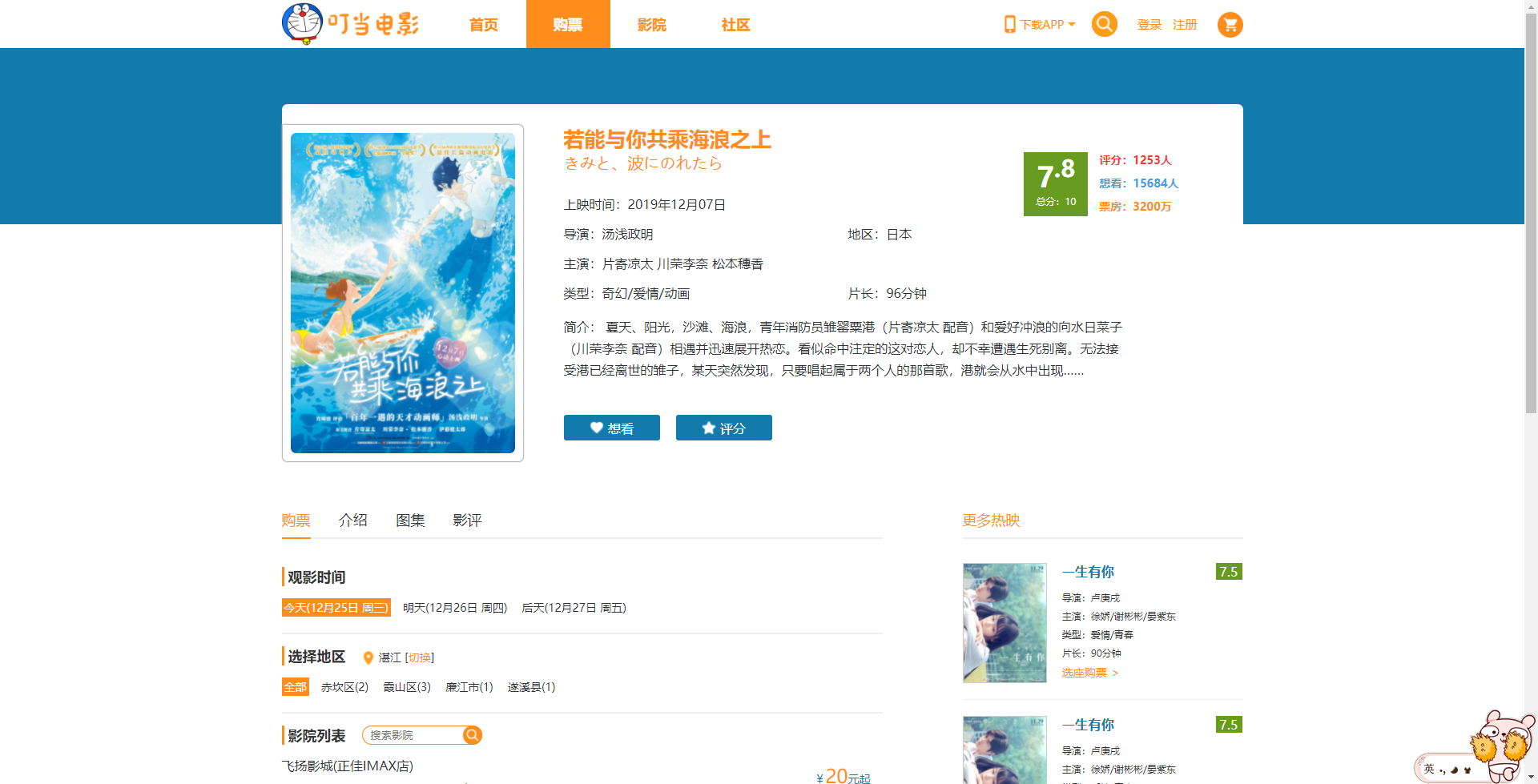This screenshot has height=784, width=1538.
Task: Open the 社区 navigation tab
Action: pyautogui.click(x=736, y=25)
